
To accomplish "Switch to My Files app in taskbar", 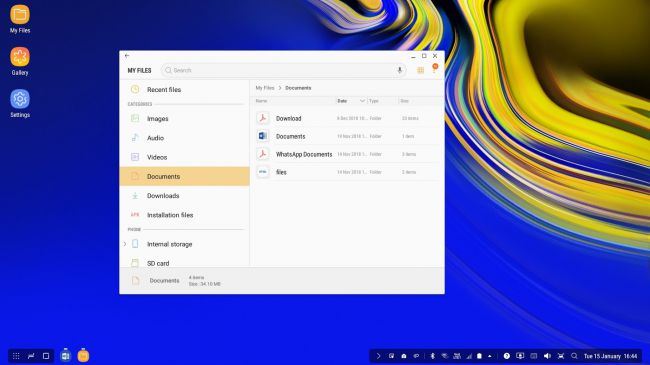I will [x=83, y=355].
